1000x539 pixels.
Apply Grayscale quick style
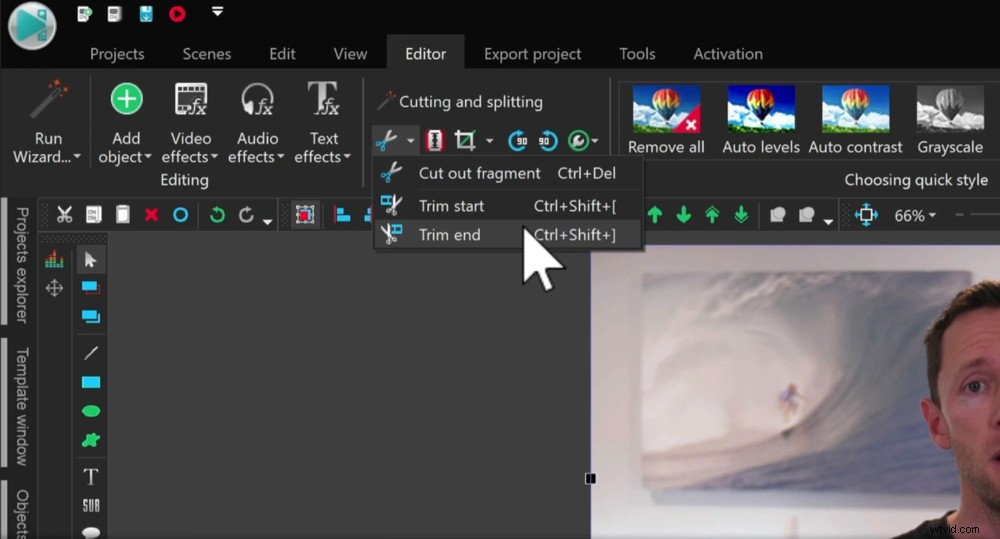point(950,121)
